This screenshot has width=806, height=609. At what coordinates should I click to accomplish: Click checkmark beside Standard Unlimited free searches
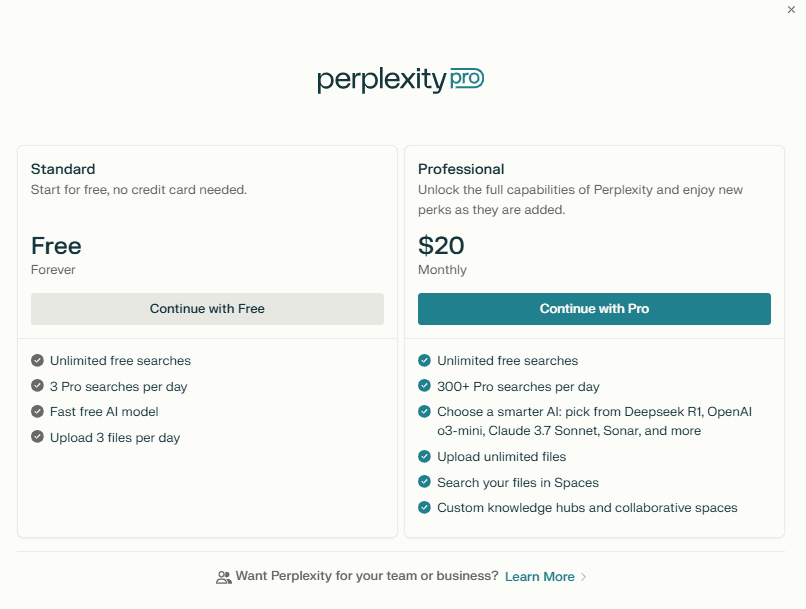(x=38, y=361)
